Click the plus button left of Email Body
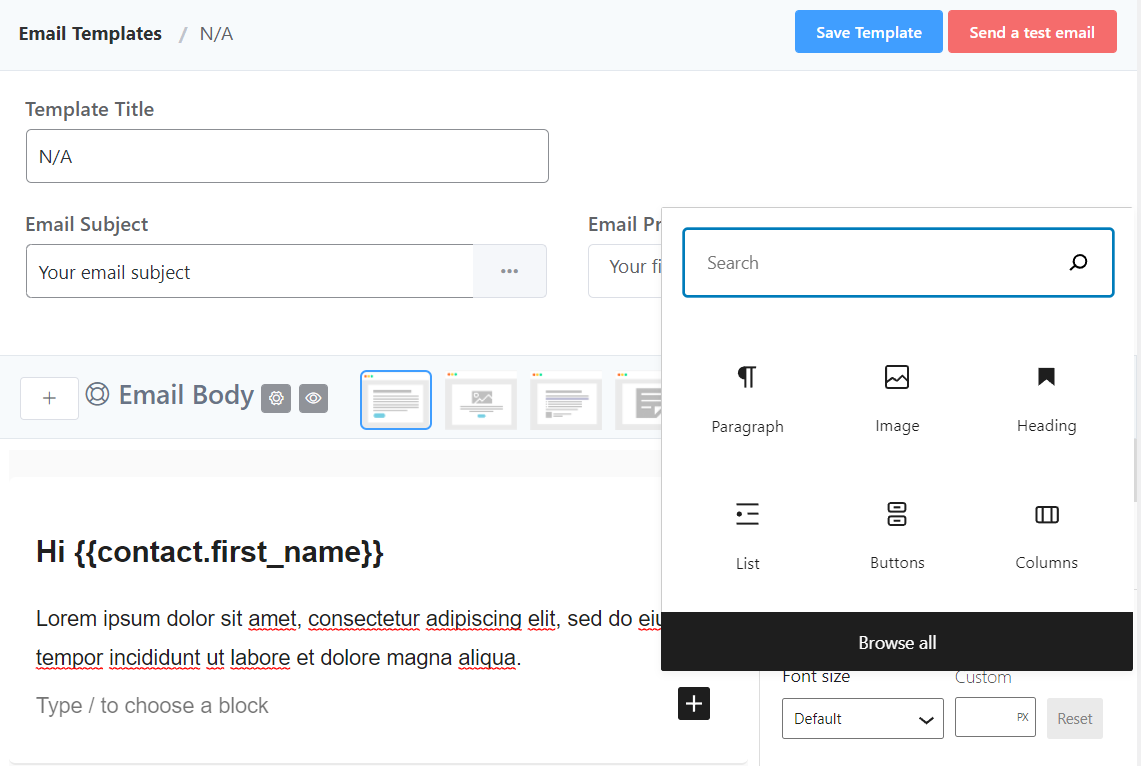 click(49, 398)
